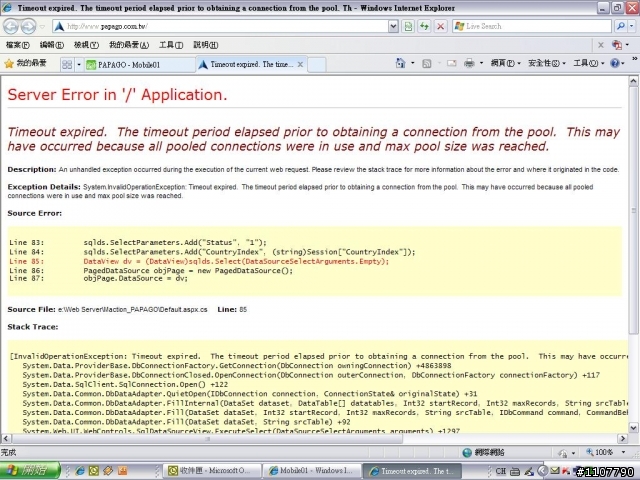640x480 pixels.
Task: Expand the Print options dropdown arrow
Action: (x=481, y=63)
